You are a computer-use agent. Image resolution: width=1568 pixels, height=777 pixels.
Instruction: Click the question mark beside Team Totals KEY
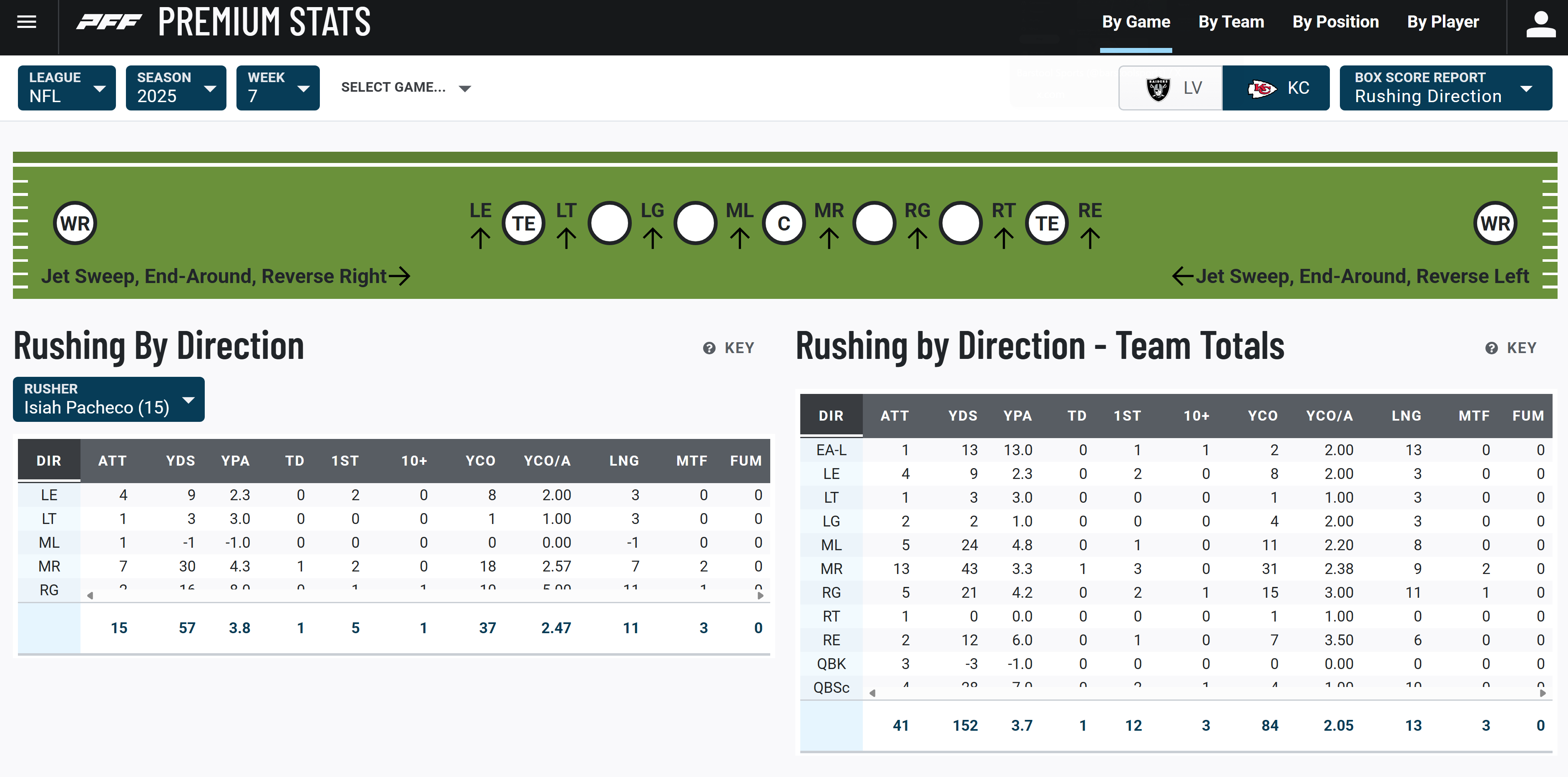1491,348
